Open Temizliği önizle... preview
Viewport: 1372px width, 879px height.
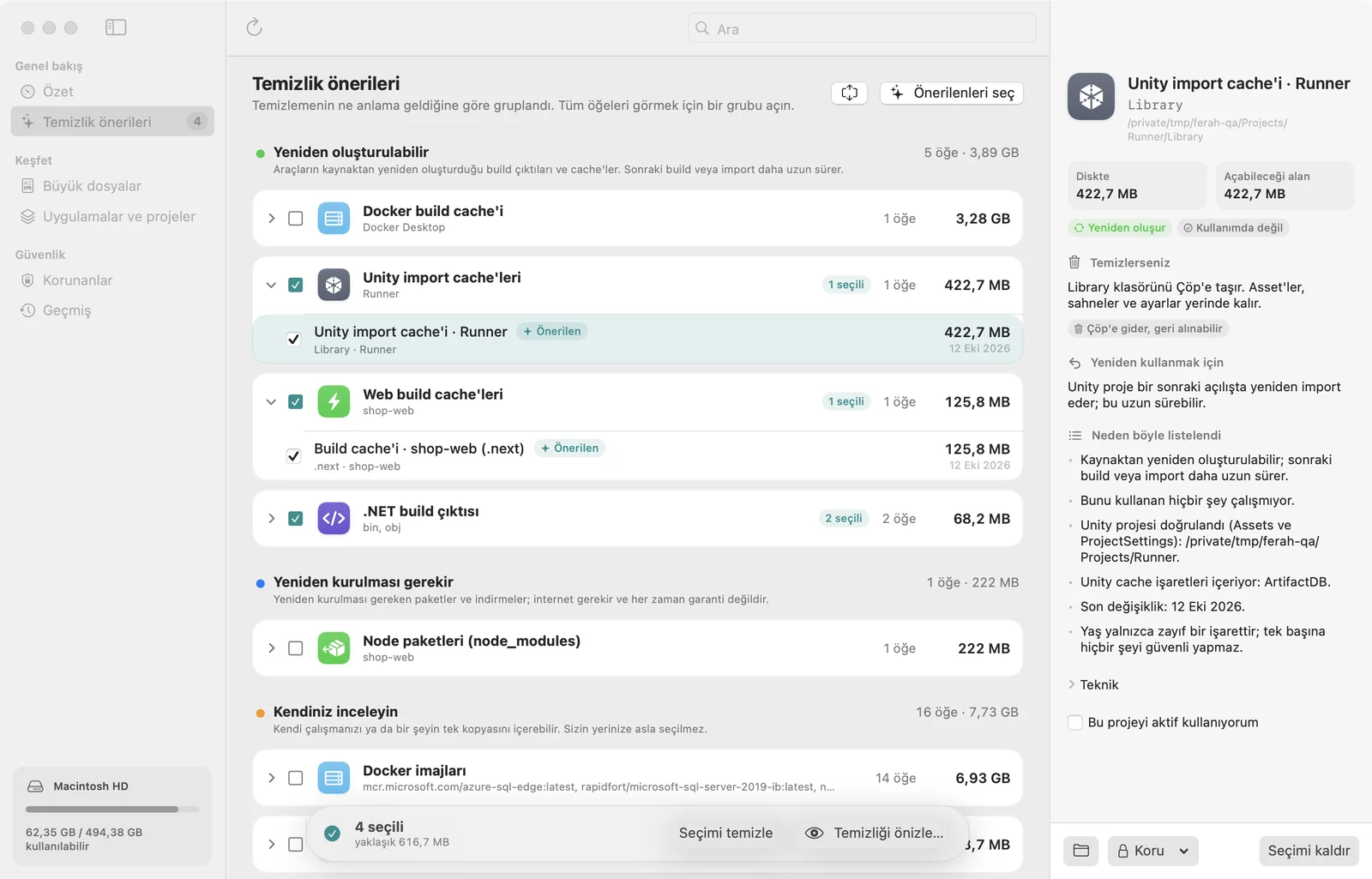click(x=875, y=833)
